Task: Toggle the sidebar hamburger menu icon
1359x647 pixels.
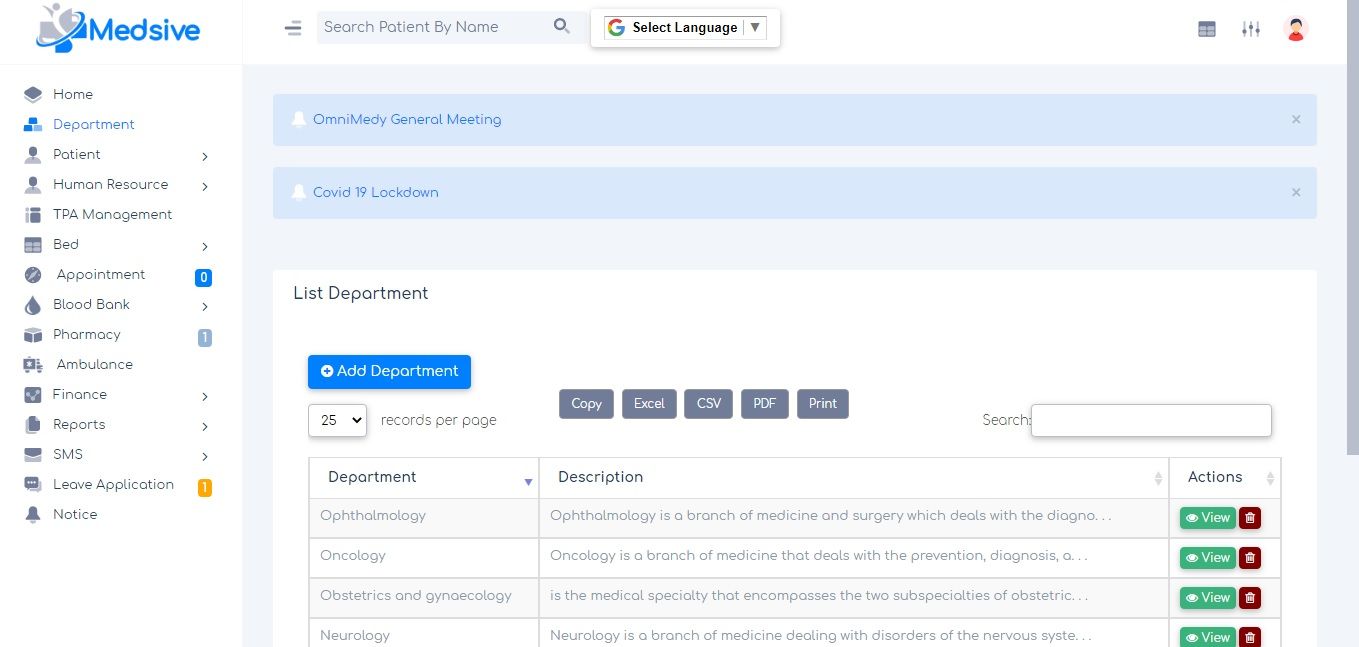Action: click(293, 28)
